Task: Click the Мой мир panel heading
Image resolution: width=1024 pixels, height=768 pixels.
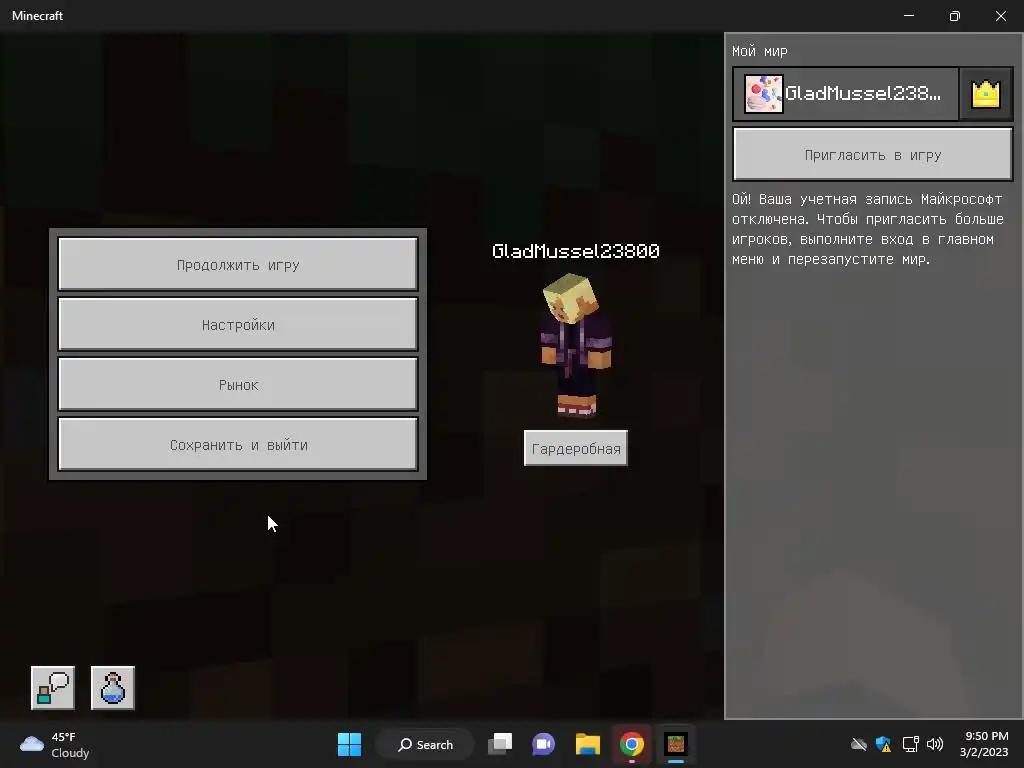Action: click(x=760, y=51)
